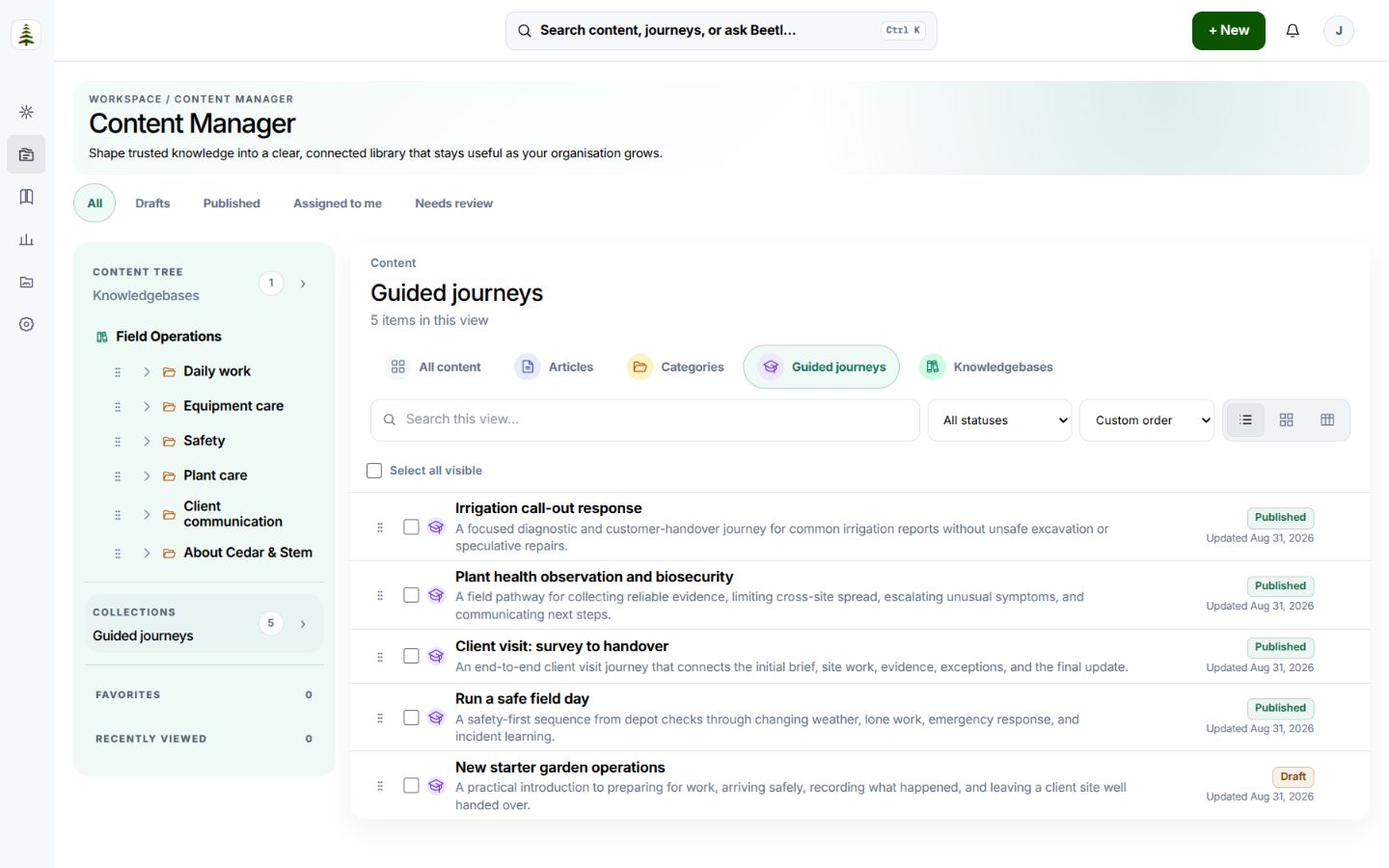
Task: Select checkbox for Client visit: survey to handover
Action: click(x=411, y=657)
